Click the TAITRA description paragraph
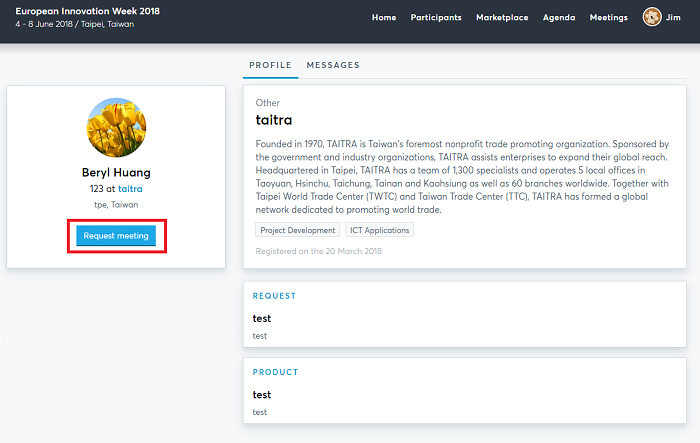 (x=462, y=177)
